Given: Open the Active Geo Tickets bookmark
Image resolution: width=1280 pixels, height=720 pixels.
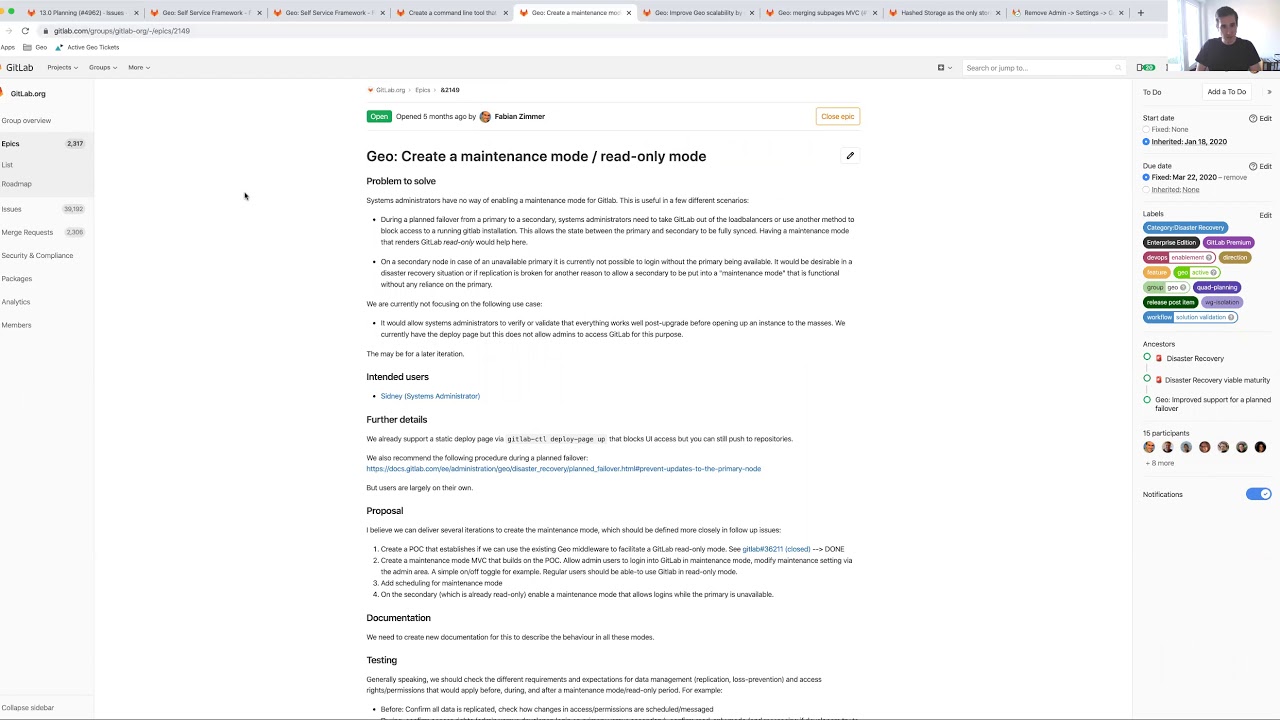Looking at the screenshot, I should (x=88, y=47).
